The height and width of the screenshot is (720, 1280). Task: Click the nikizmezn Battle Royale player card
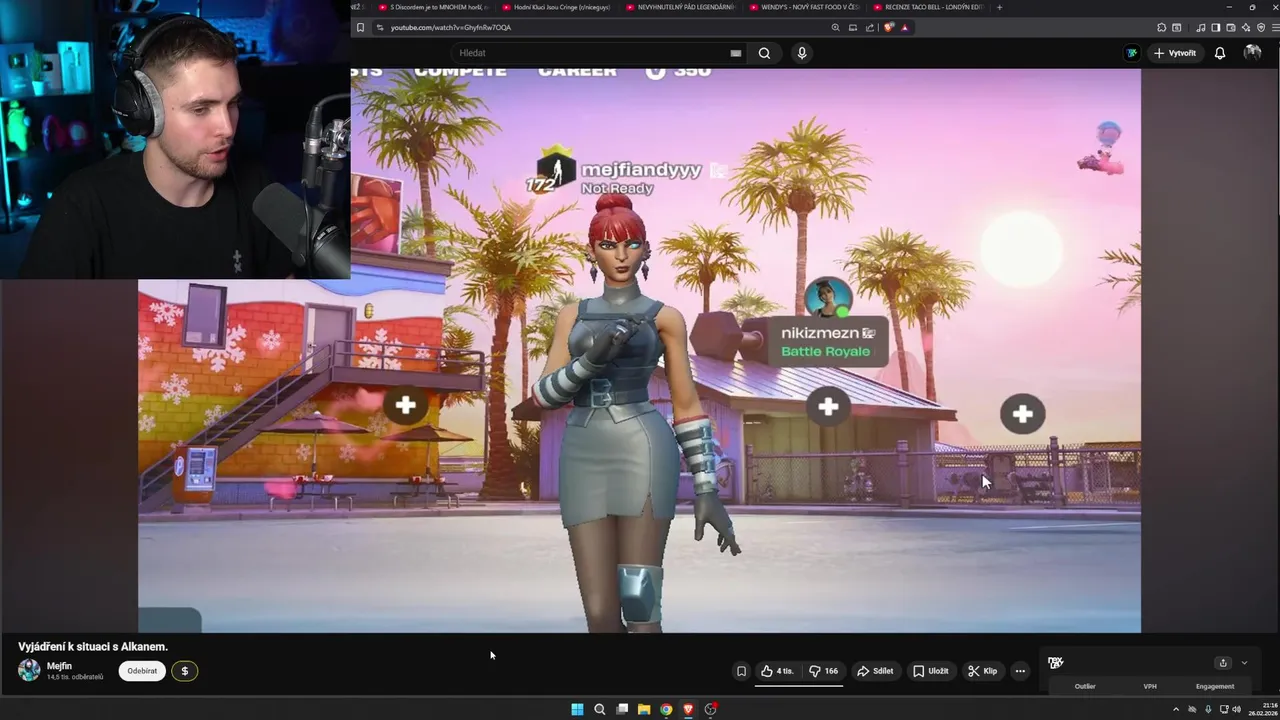tap(826, 341)
